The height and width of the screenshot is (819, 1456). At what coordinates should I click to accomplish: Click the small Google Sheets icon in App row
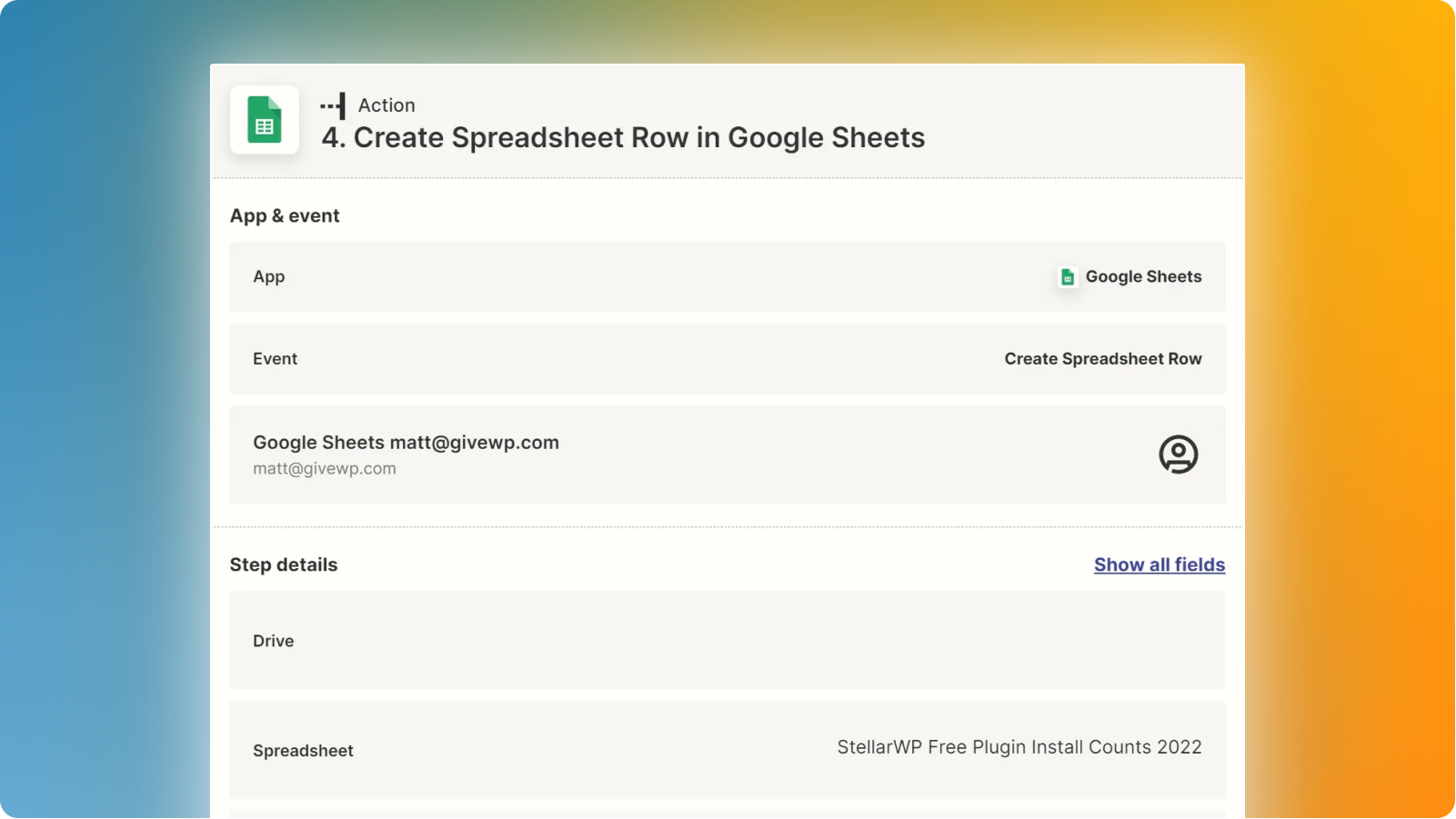pyautogui.click(x=1068, y=277)
